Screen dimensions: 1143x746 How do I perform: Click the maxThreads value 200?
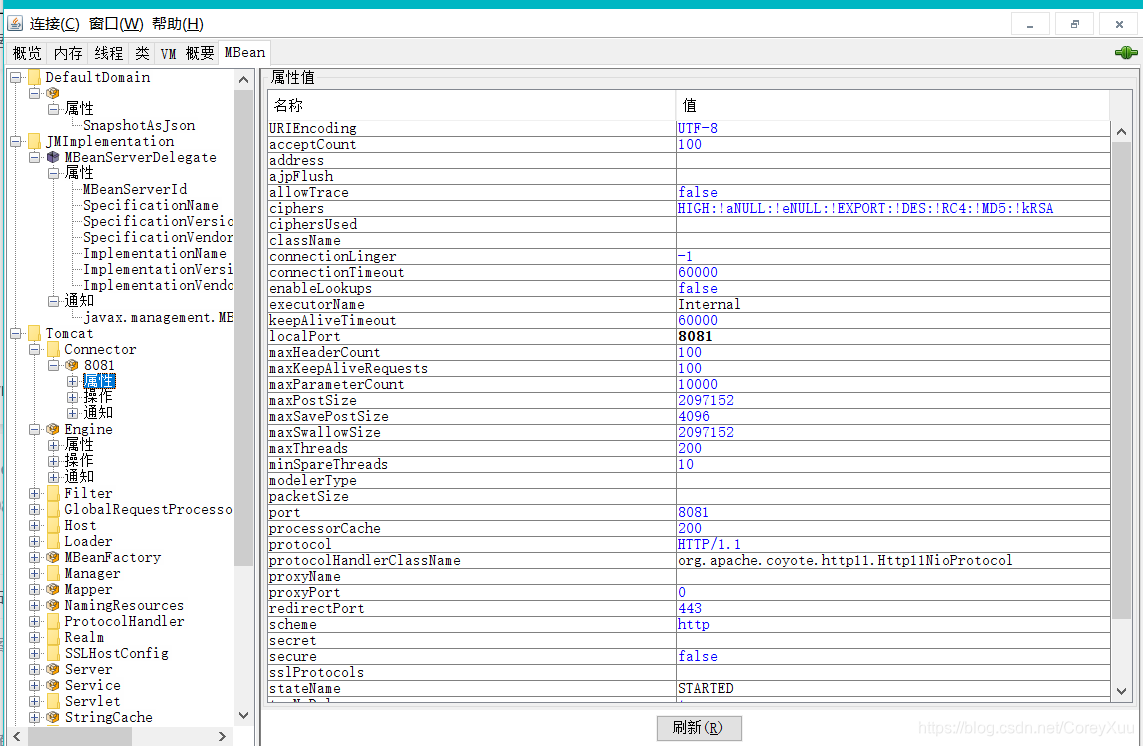tap(690, 448)
